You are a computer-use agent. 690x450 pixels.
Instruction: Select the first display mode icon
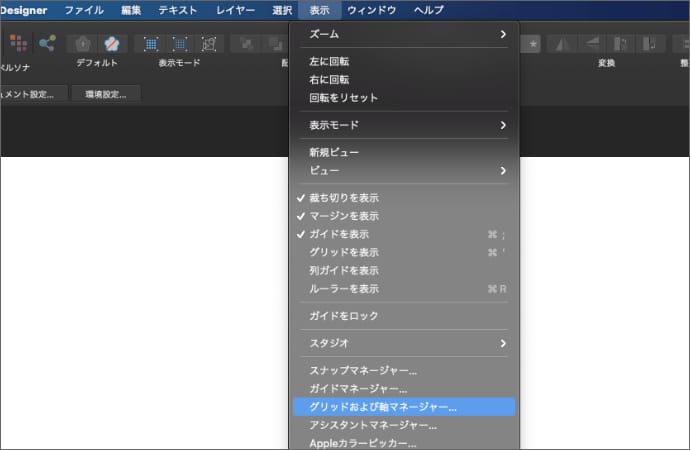[151, 44]
